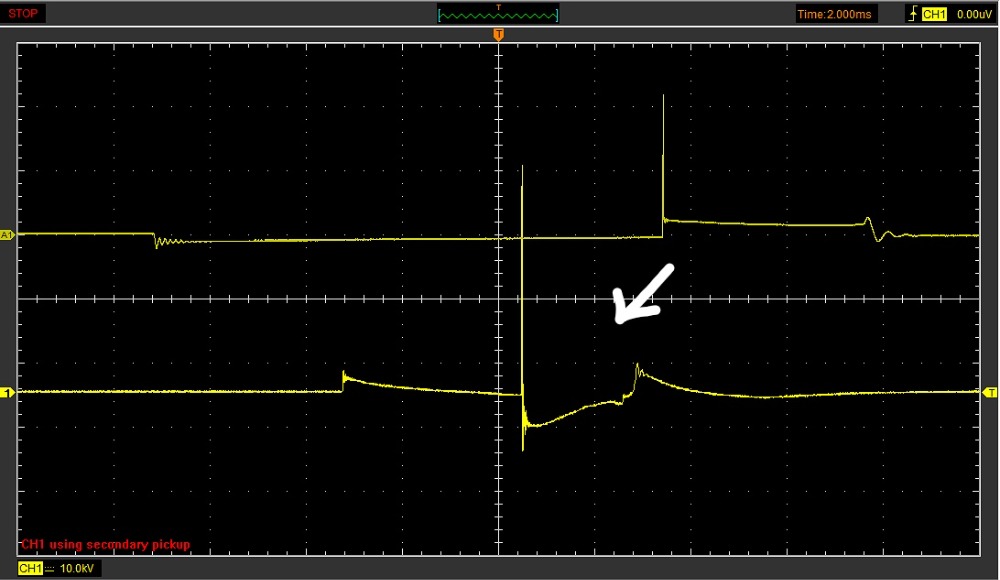Click the red secondary pickup annotation text

point(105,544)
